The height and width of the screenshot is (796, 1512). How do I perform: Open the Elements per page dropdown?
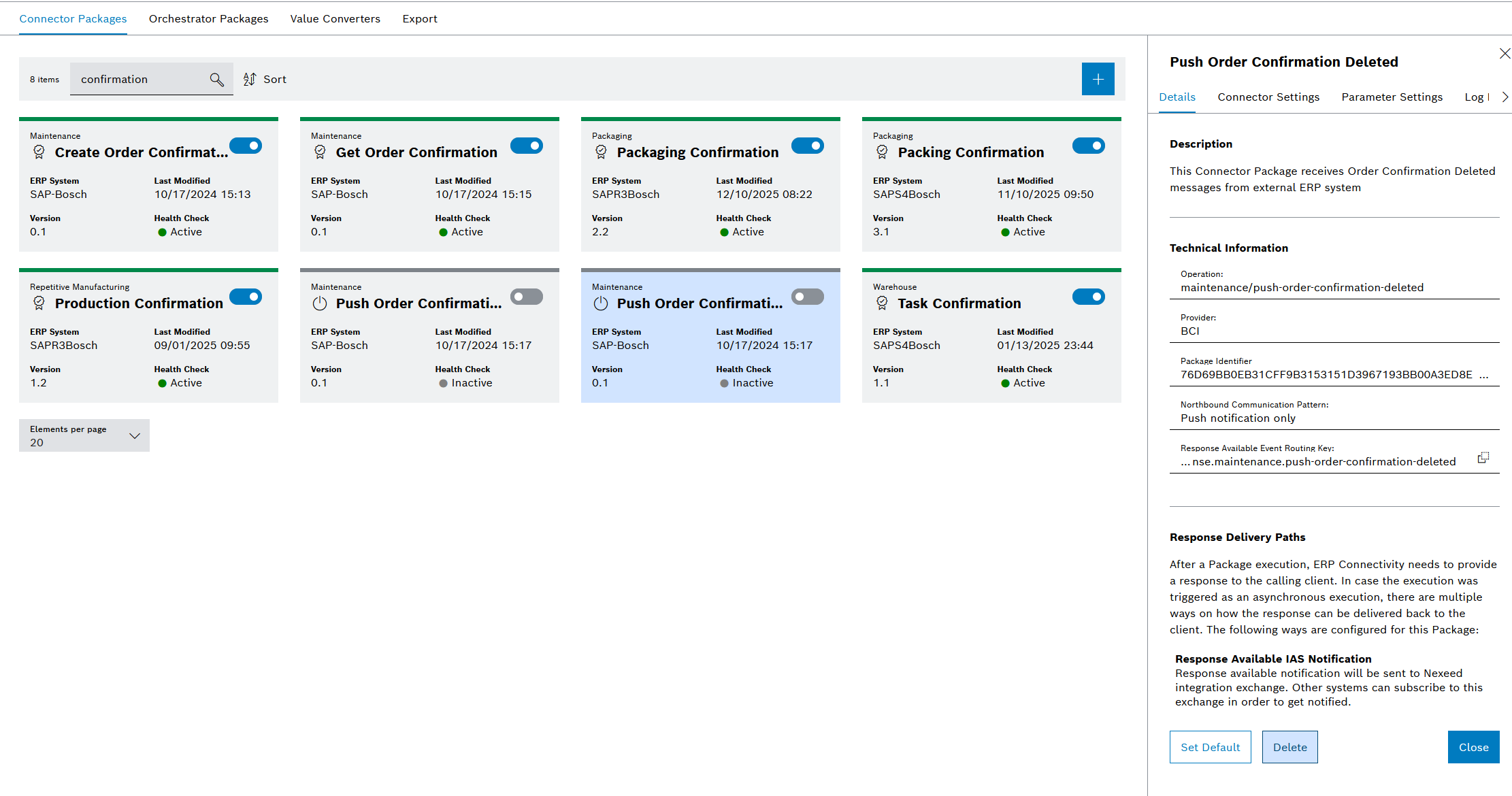(84, 435)
